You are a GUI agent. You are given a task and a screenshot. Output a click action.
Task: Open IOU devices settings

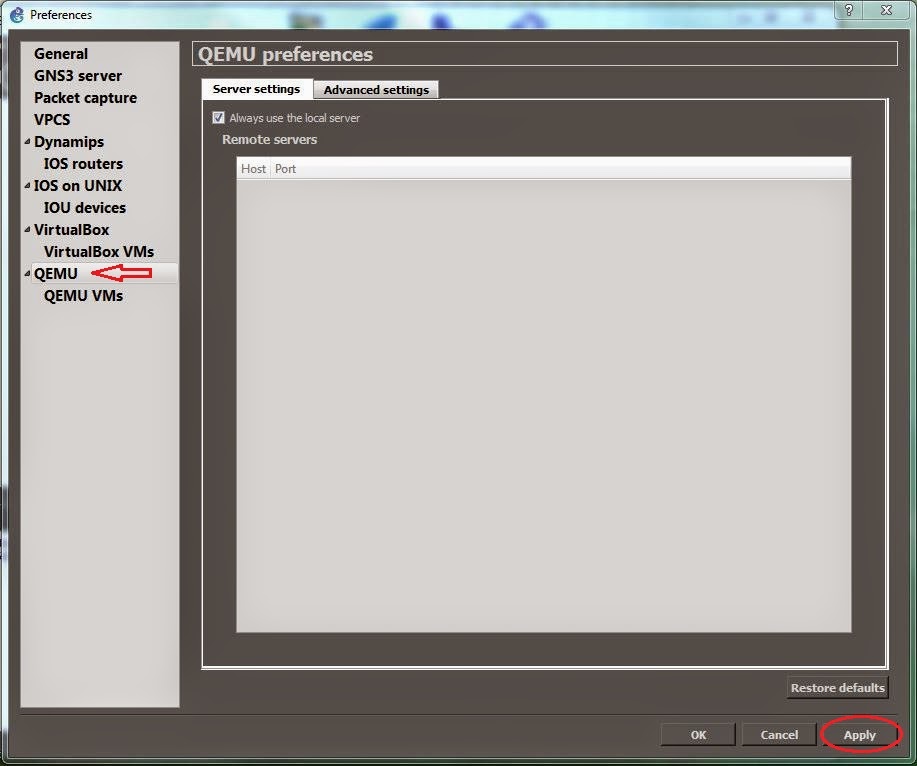pos(85,208)
